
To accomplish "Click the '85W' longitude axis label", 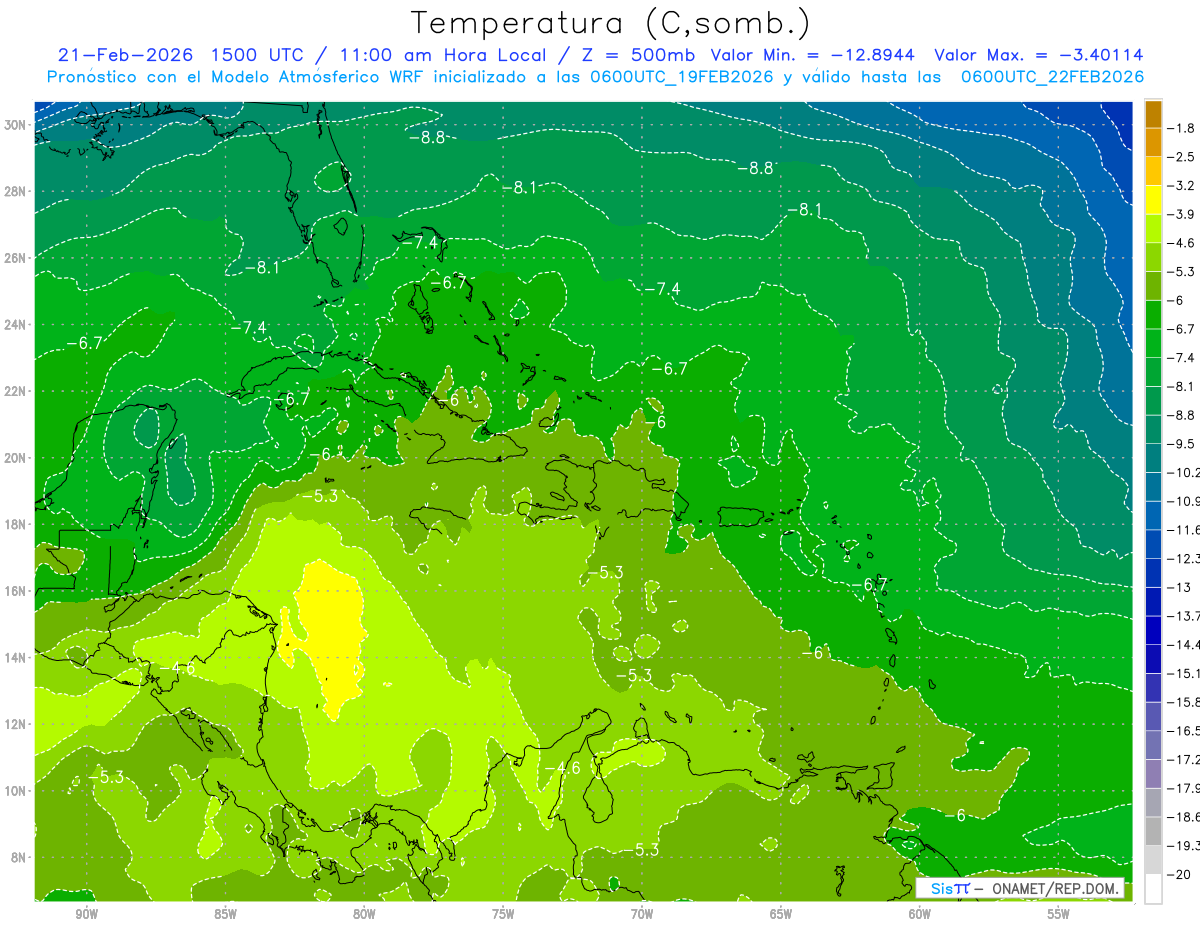I will (x=225, y=914).
